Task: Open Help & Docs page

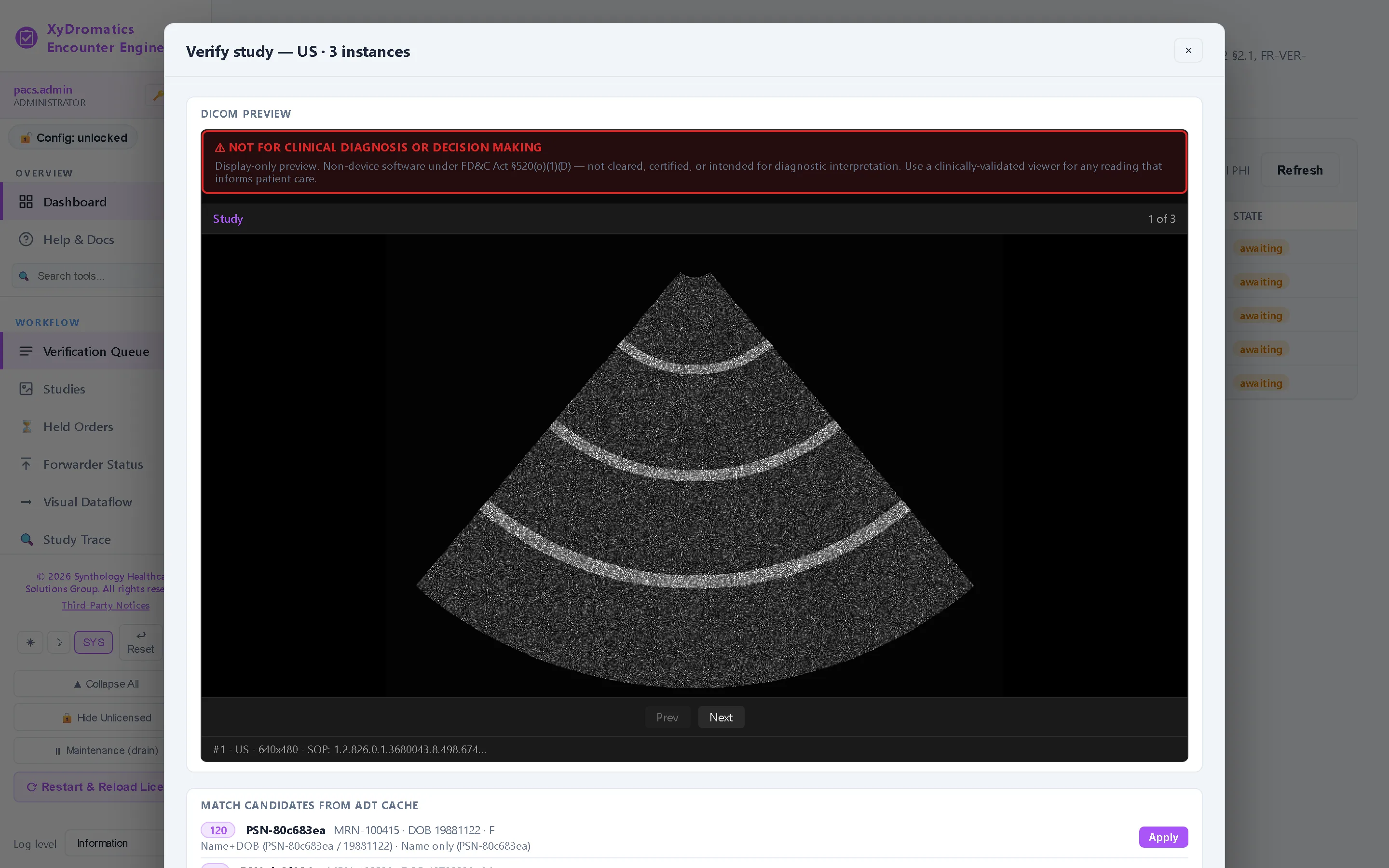Action: (82, 239)
